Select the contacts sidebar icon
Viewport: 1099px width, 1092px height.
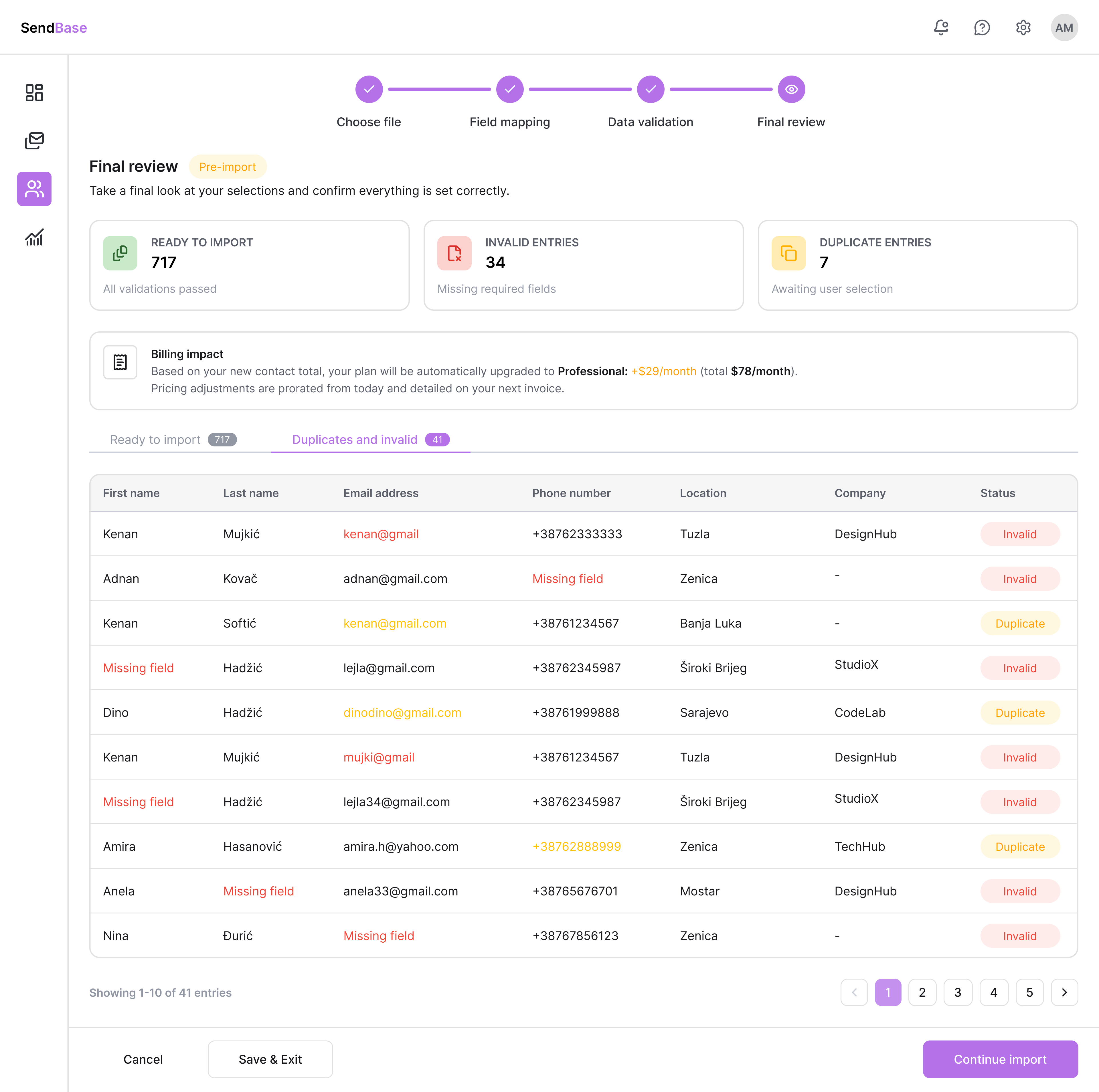tap(34, 189)
